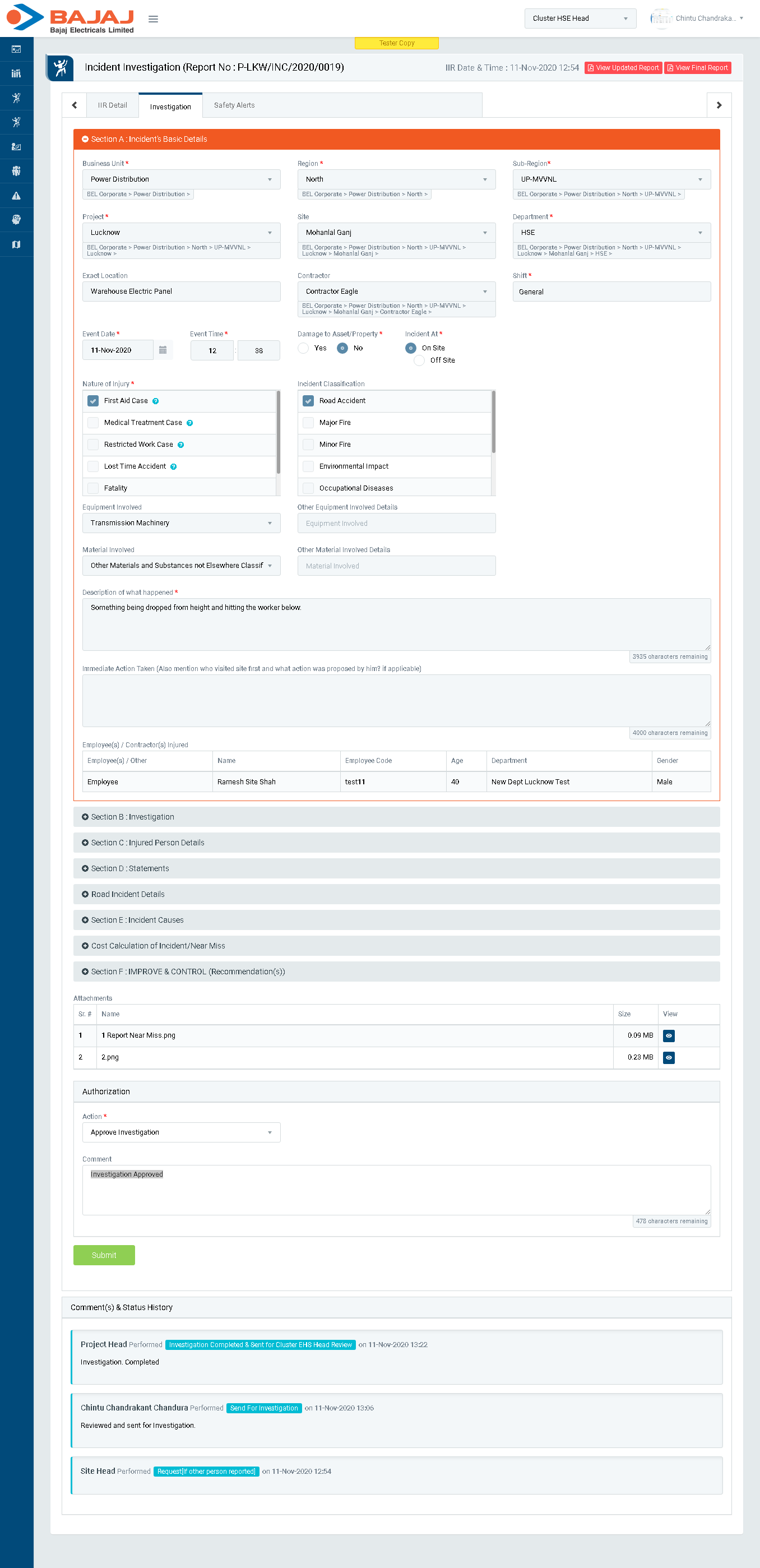Tick the Major Fire classification checkbox

point(308,423)
